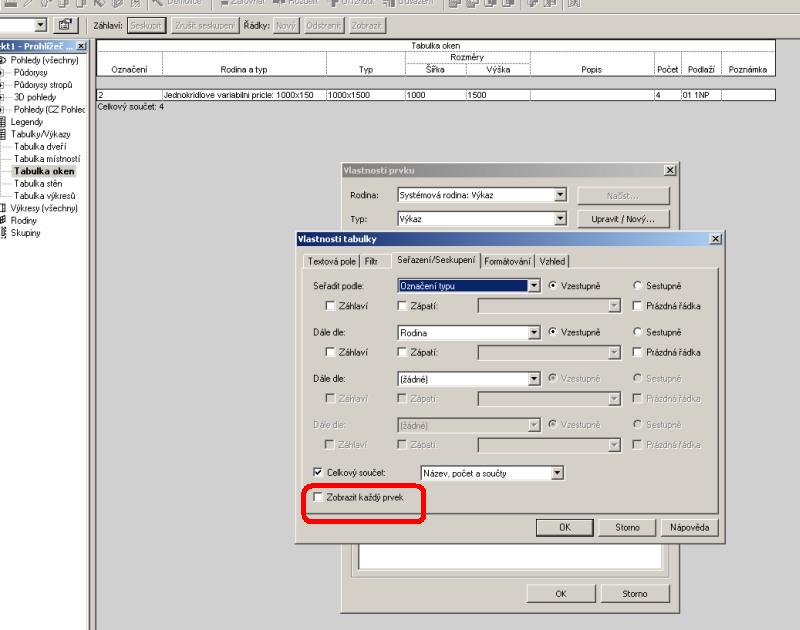Open the Seřadit podle Označení typu dropdown
Image resolution: width=800 pixels, height=630 pixels.
click(x=534, y=286)
